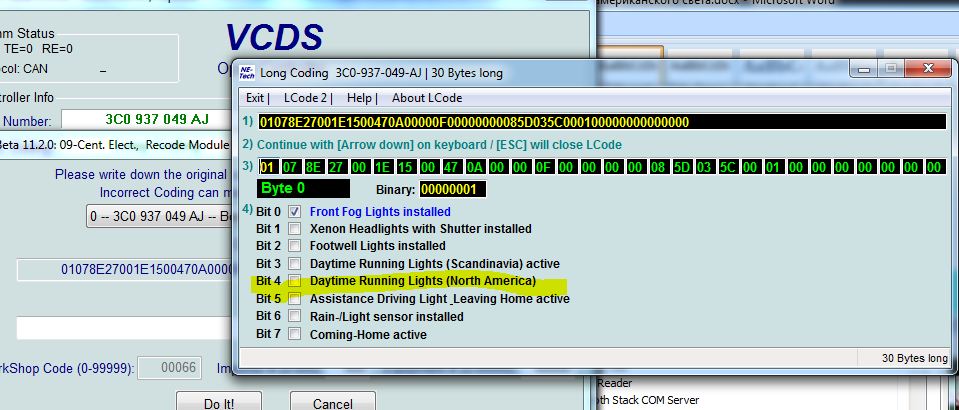Screen dimensions: 959x410
Task: Click the WorkShop Code input field
Action: pyautogui.click(x=168, y=367)
